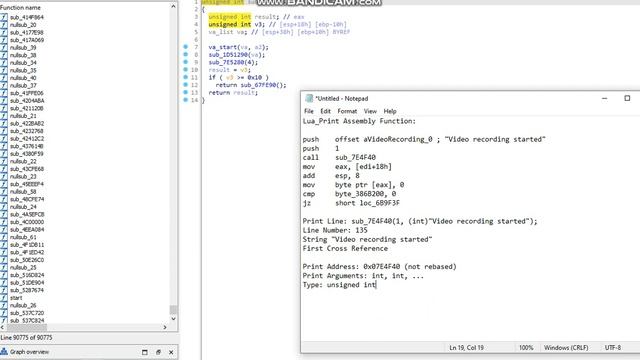Float the Graph overview panel

point(158,352)
